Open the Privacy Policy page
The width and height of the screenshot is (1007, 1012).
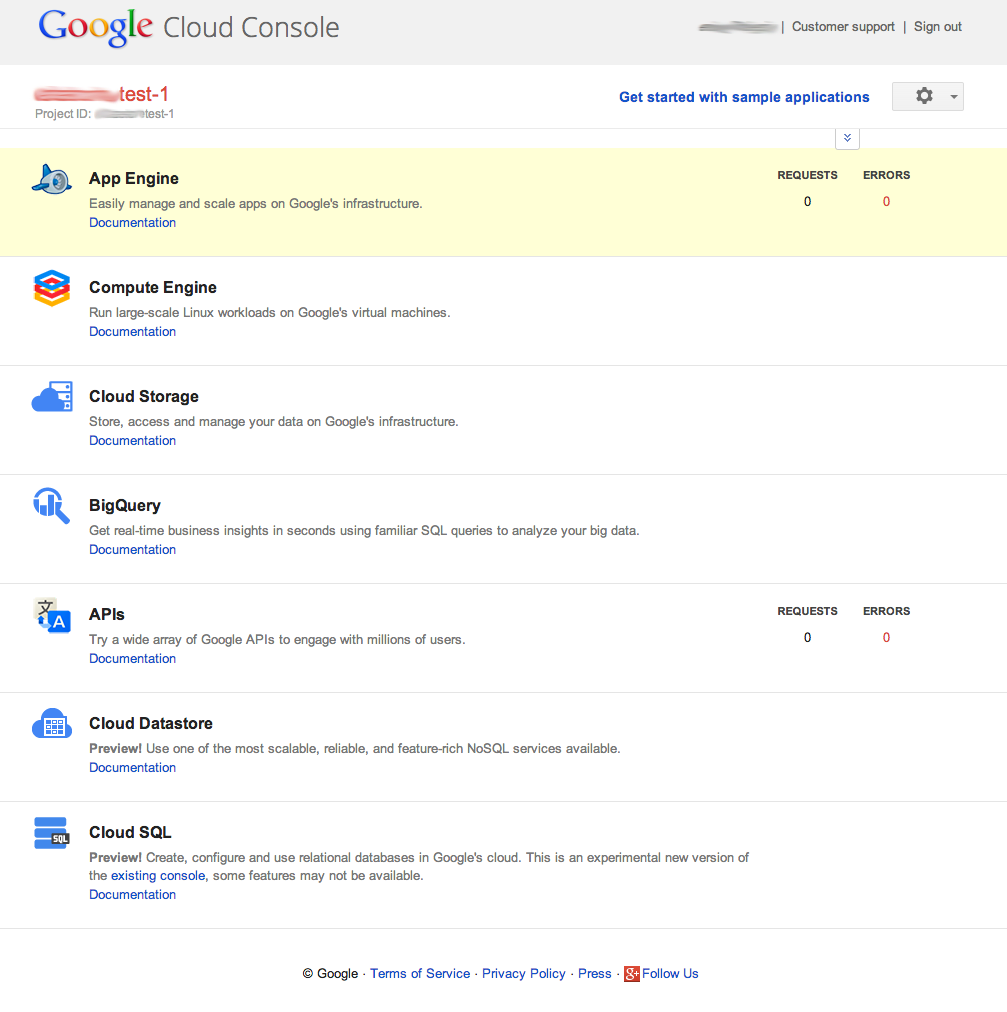click(523, 973)
